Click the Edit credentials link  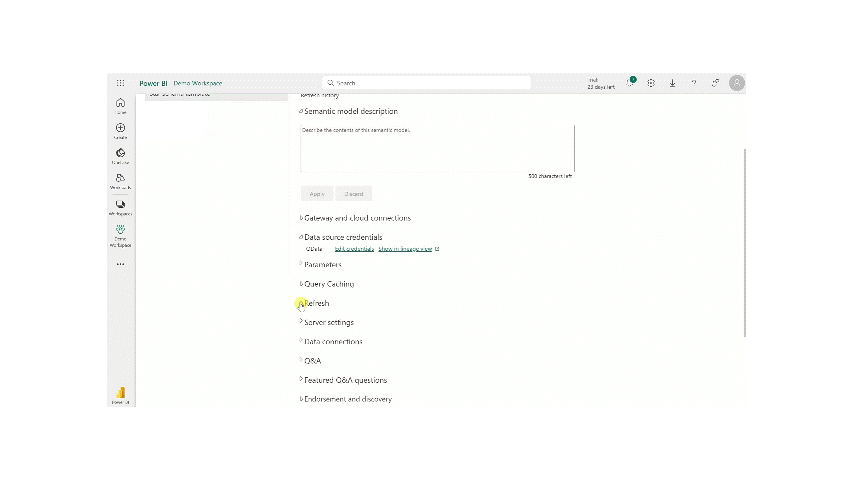click(354, 249)
